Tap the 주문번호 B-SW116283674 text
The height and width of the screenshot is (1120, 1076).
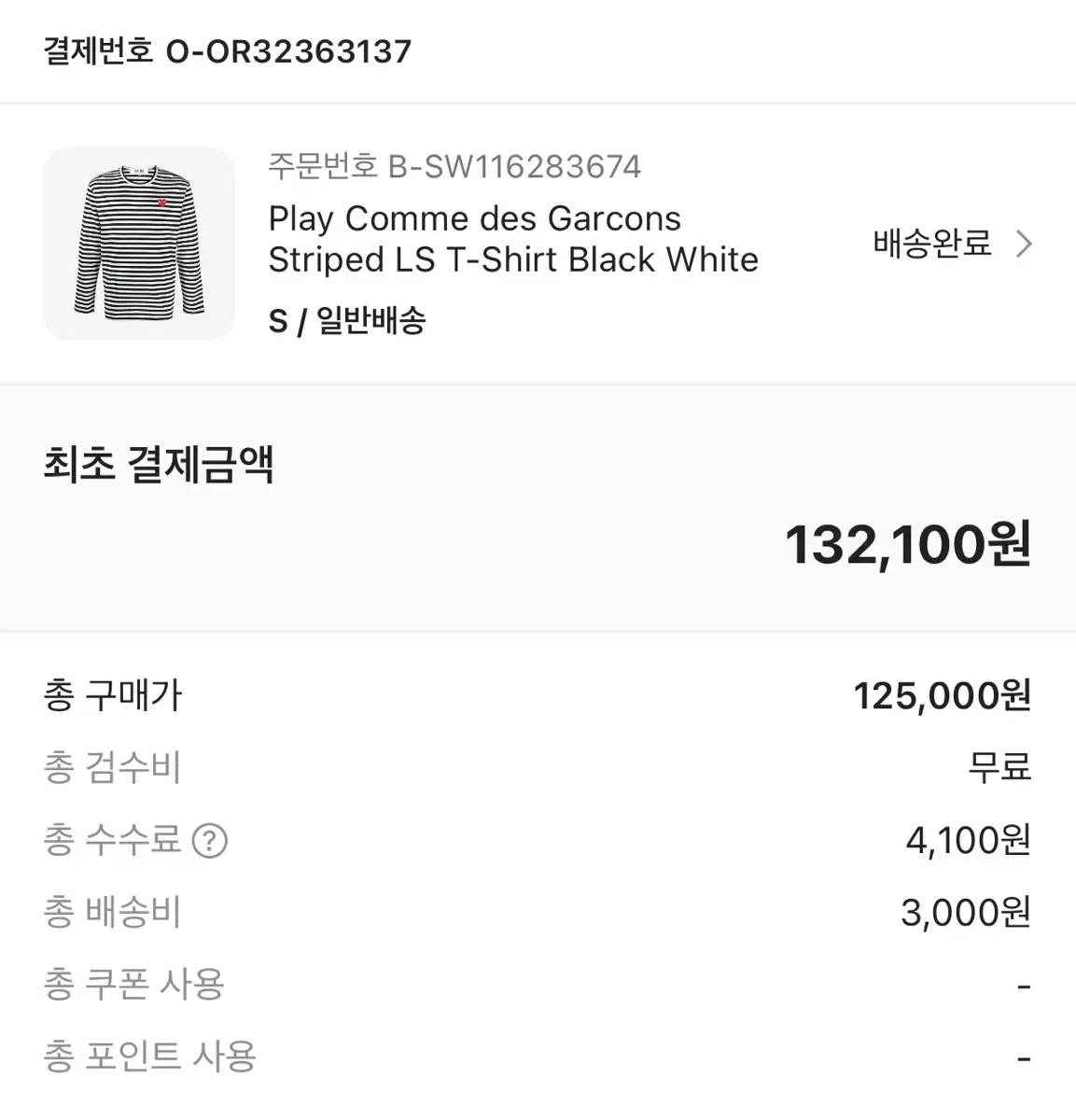click(454, 166)
